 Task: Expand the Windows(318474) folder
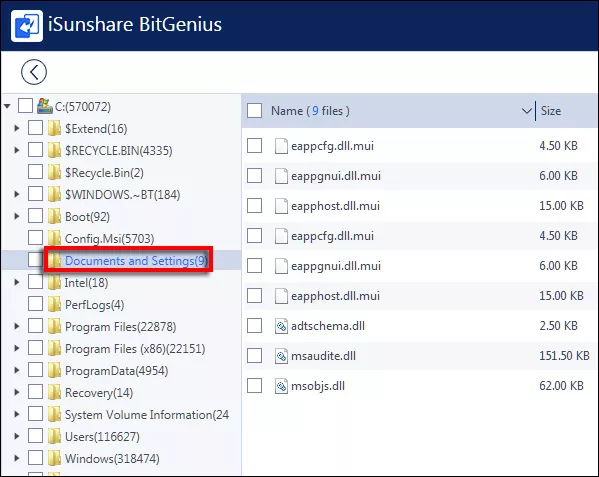coord(17,458)
